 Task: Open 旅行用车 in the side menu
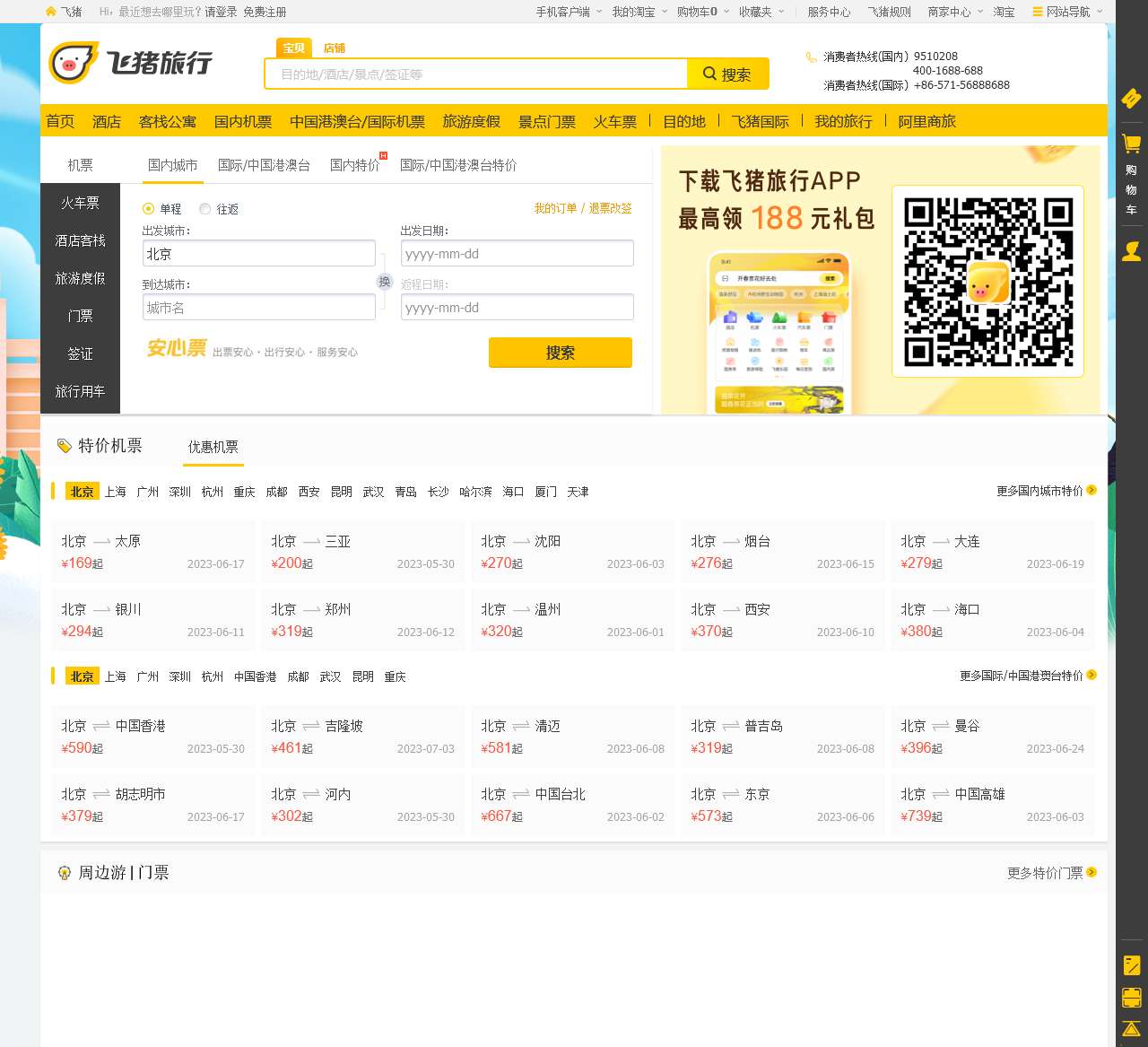coord(81,391)
